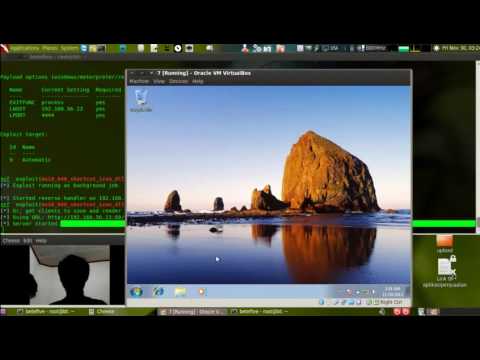This screenshot has width=480, height=360.
Task: Click the date and time in top panel
Action: 461,48
